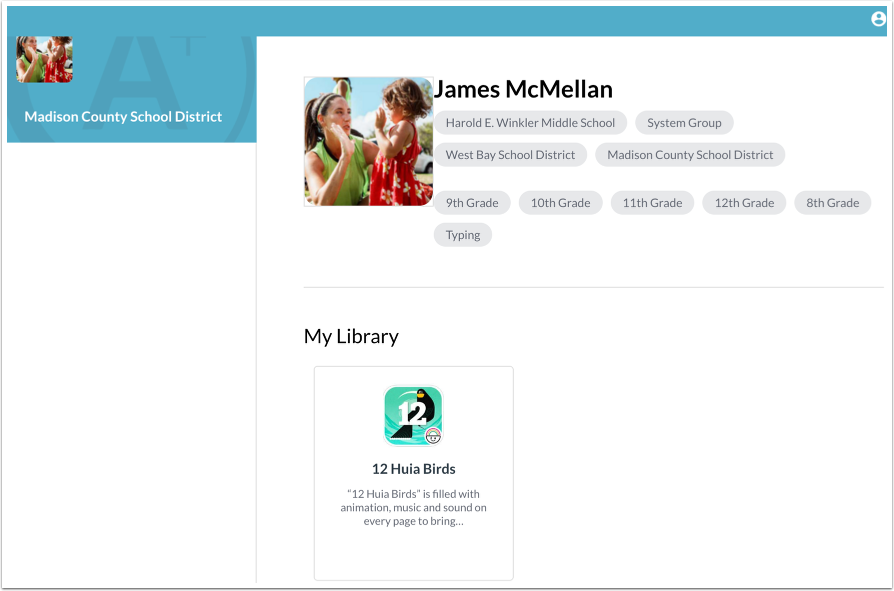Click James McMellan's profile photo
894x591 pixels.
(368, 141)
